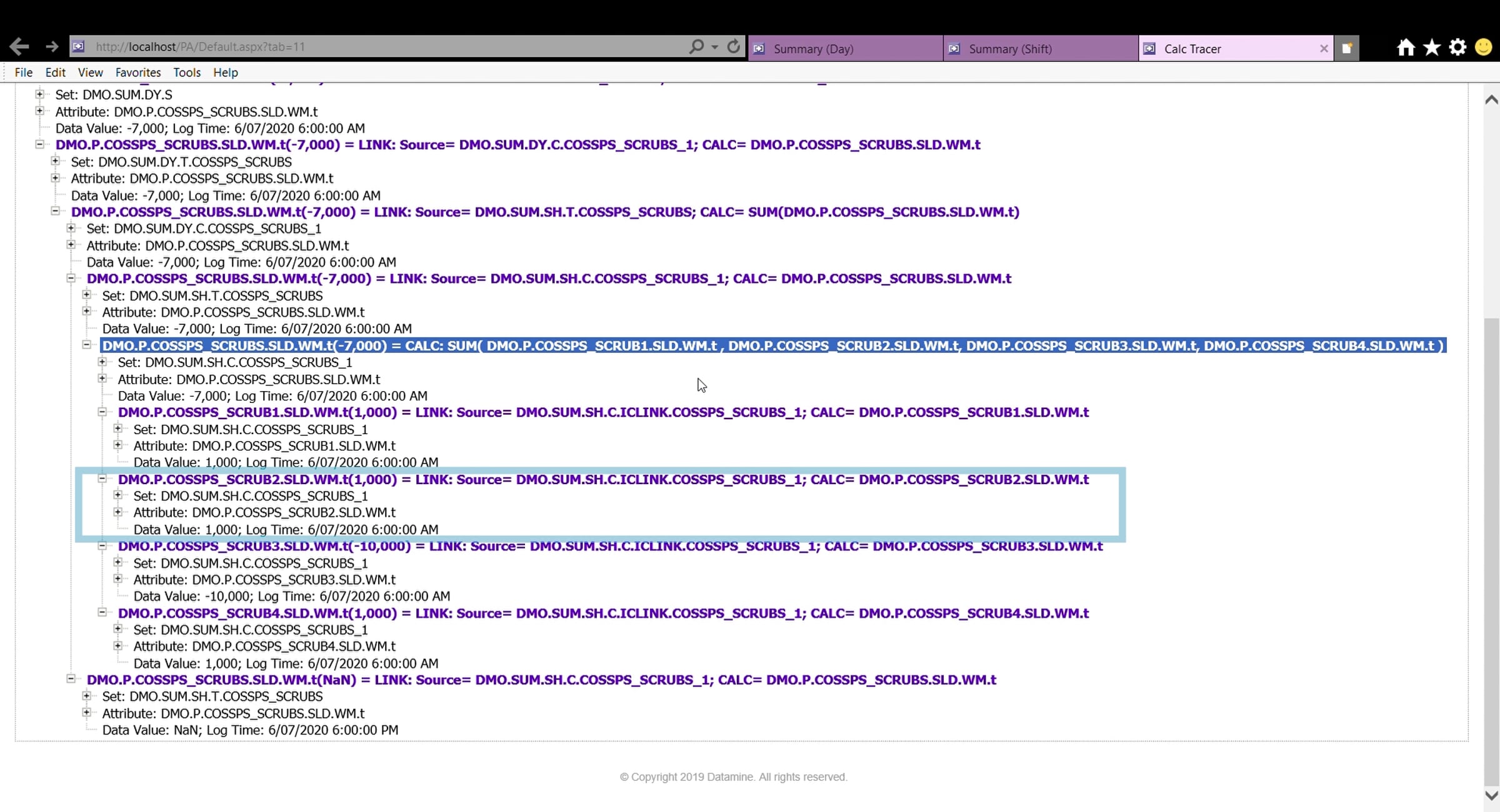Viewport: 1500px width, 812px height.
Task: Collapse the SCRUB2 LINK node
Action: coord(102,478)
